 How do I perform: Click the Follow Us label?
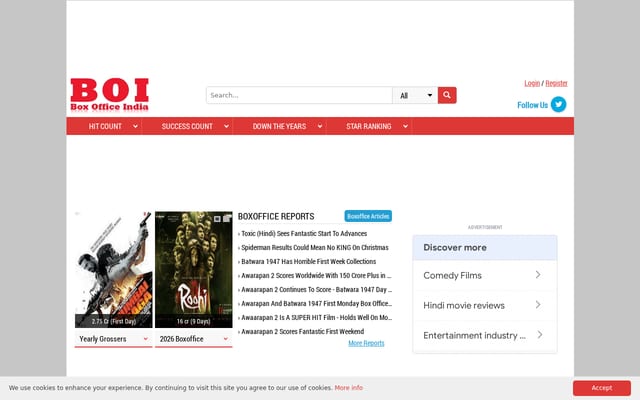[x=532, y=105]
